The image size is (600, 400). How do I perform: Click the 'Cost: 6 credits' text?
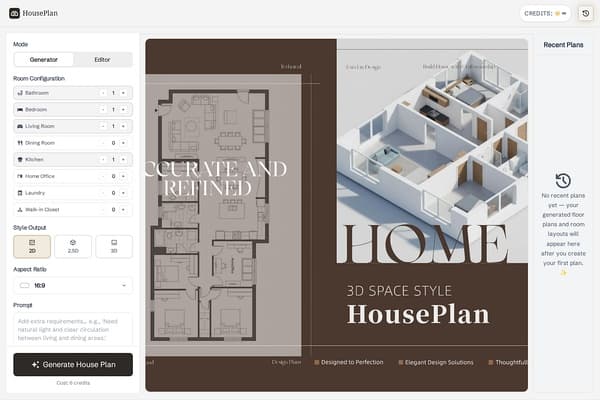click(73, 383)
